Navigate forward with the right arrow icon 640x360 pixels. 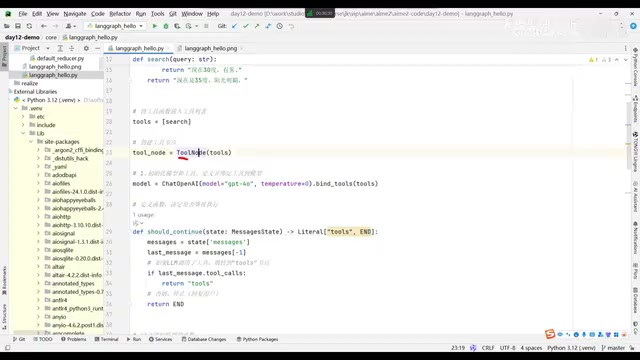(55, 26)
